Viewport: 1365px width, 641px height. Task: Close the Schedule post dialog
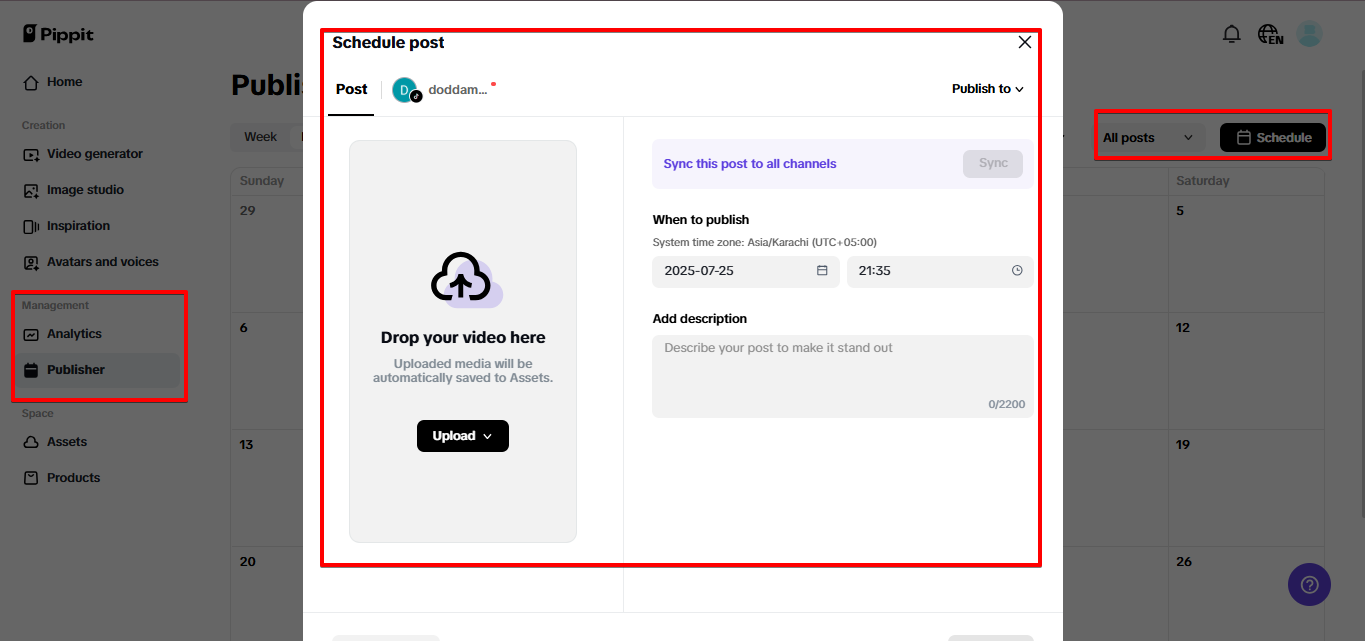1024,42
